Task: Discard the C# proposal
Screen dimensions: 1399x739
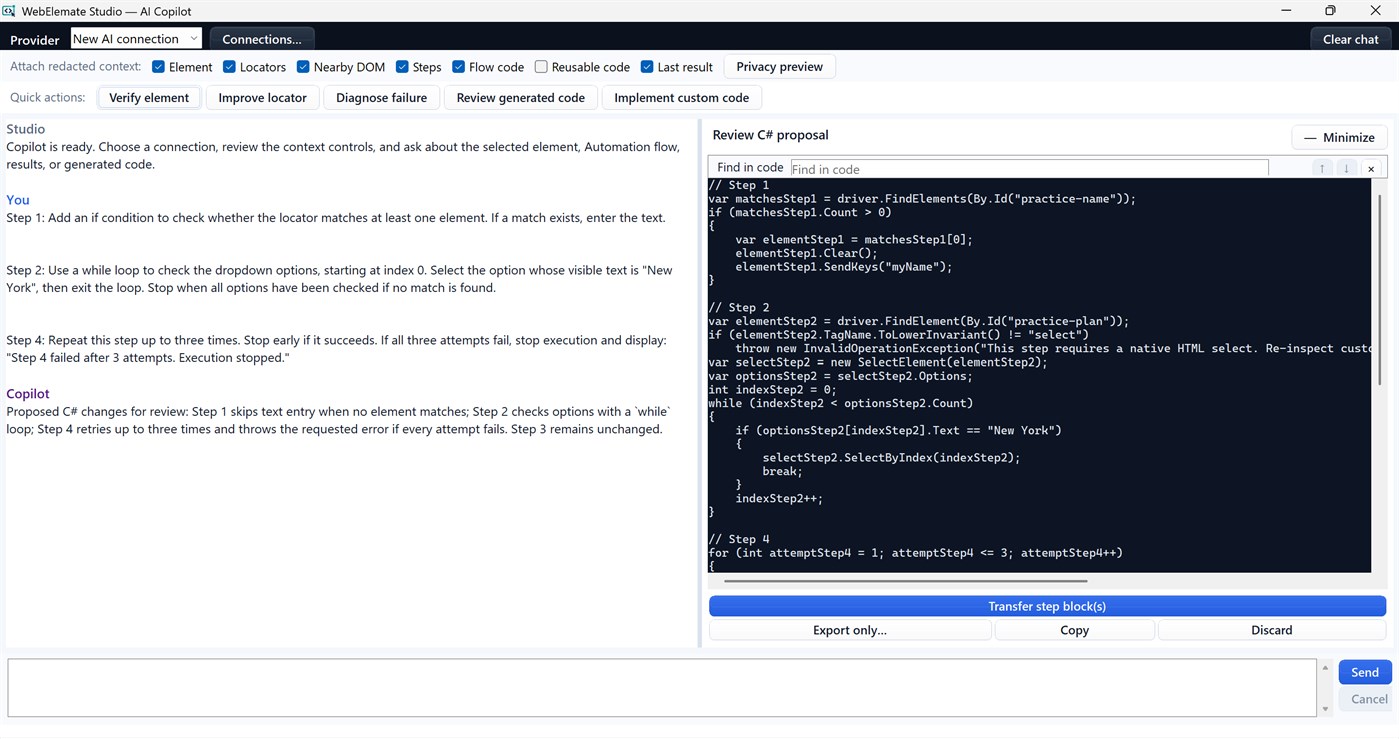Action: 1271,630
